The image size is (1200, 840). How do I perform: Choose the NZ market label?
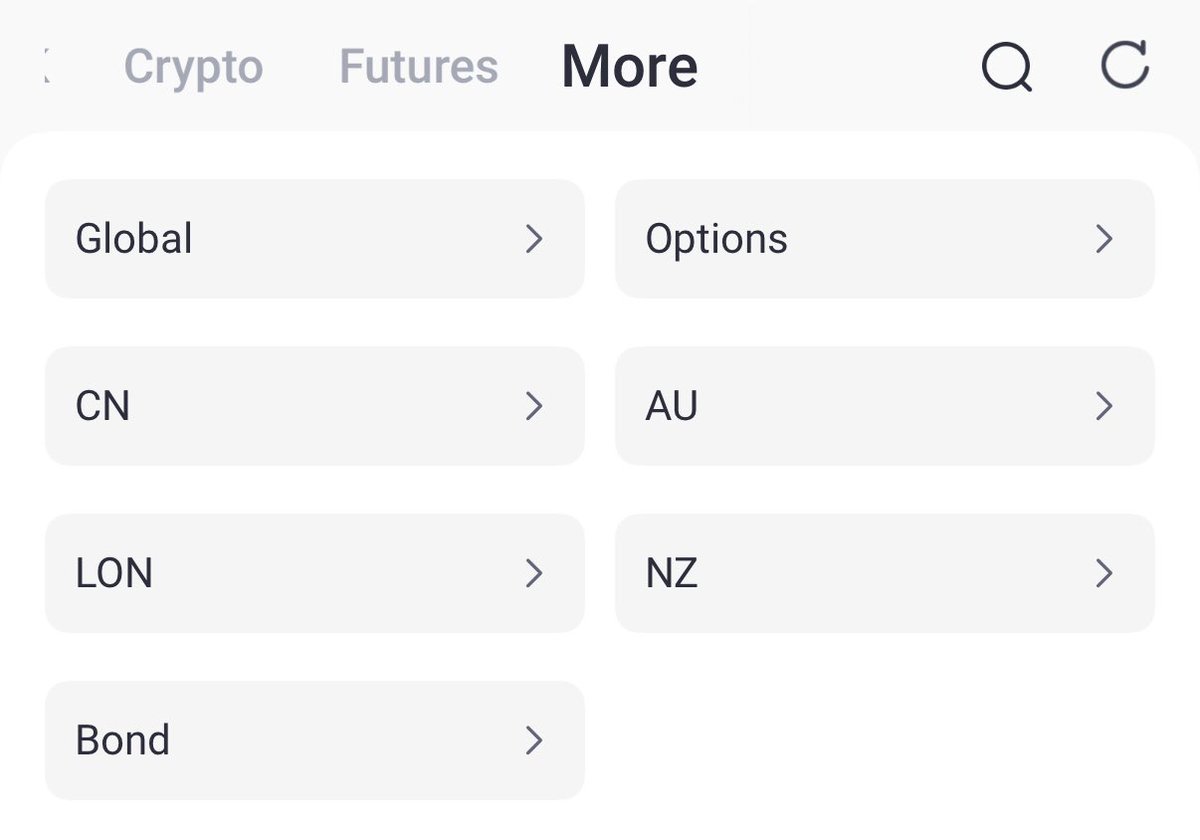pos(672,573)
